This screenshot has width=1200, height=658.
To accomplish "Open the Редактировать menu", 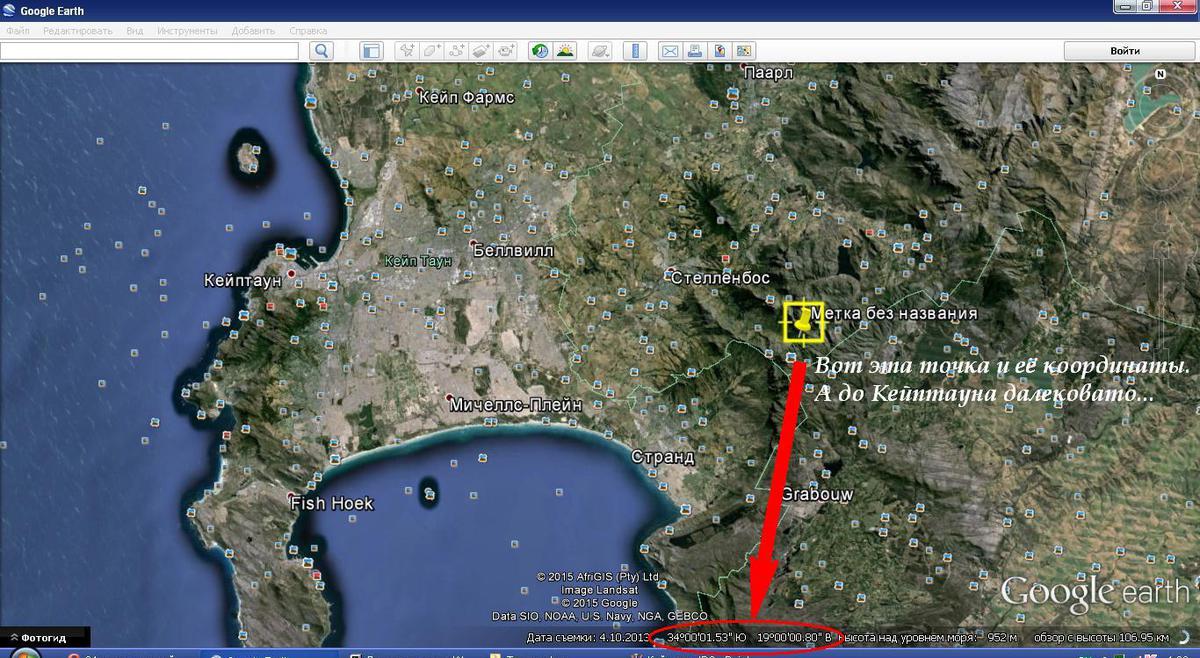I will pyautogui.click(x=78, y=31).
